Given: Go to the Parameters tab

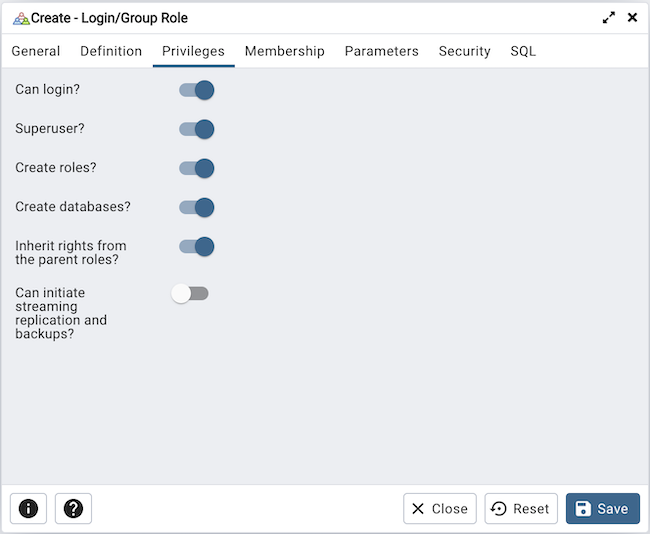Looking at the screenshot, I should (381, 51).
